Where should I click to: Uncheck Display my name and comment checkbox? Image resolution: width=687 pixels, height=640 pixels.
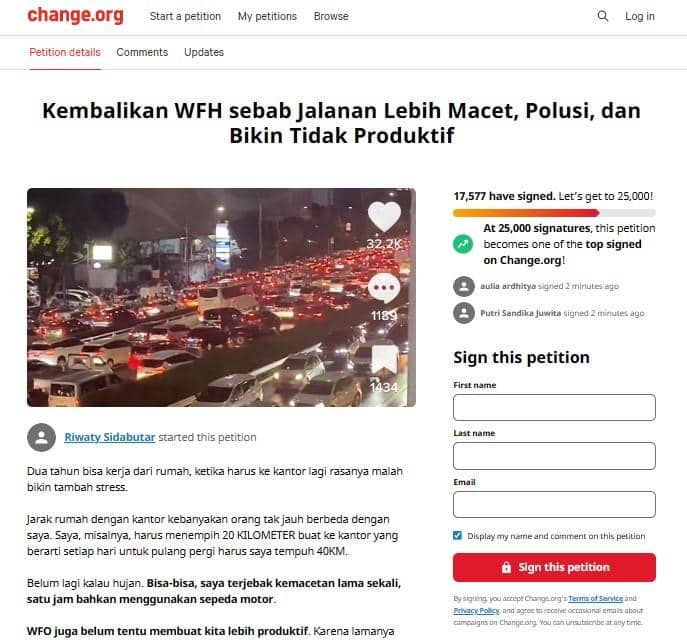click(457, 535)
